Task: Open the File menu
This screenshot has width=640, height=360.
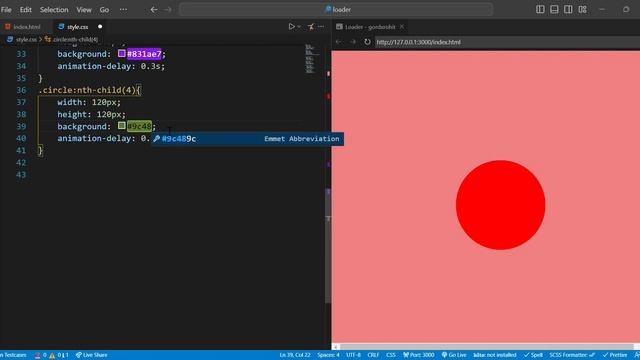Action: click(x=6, y=9)
